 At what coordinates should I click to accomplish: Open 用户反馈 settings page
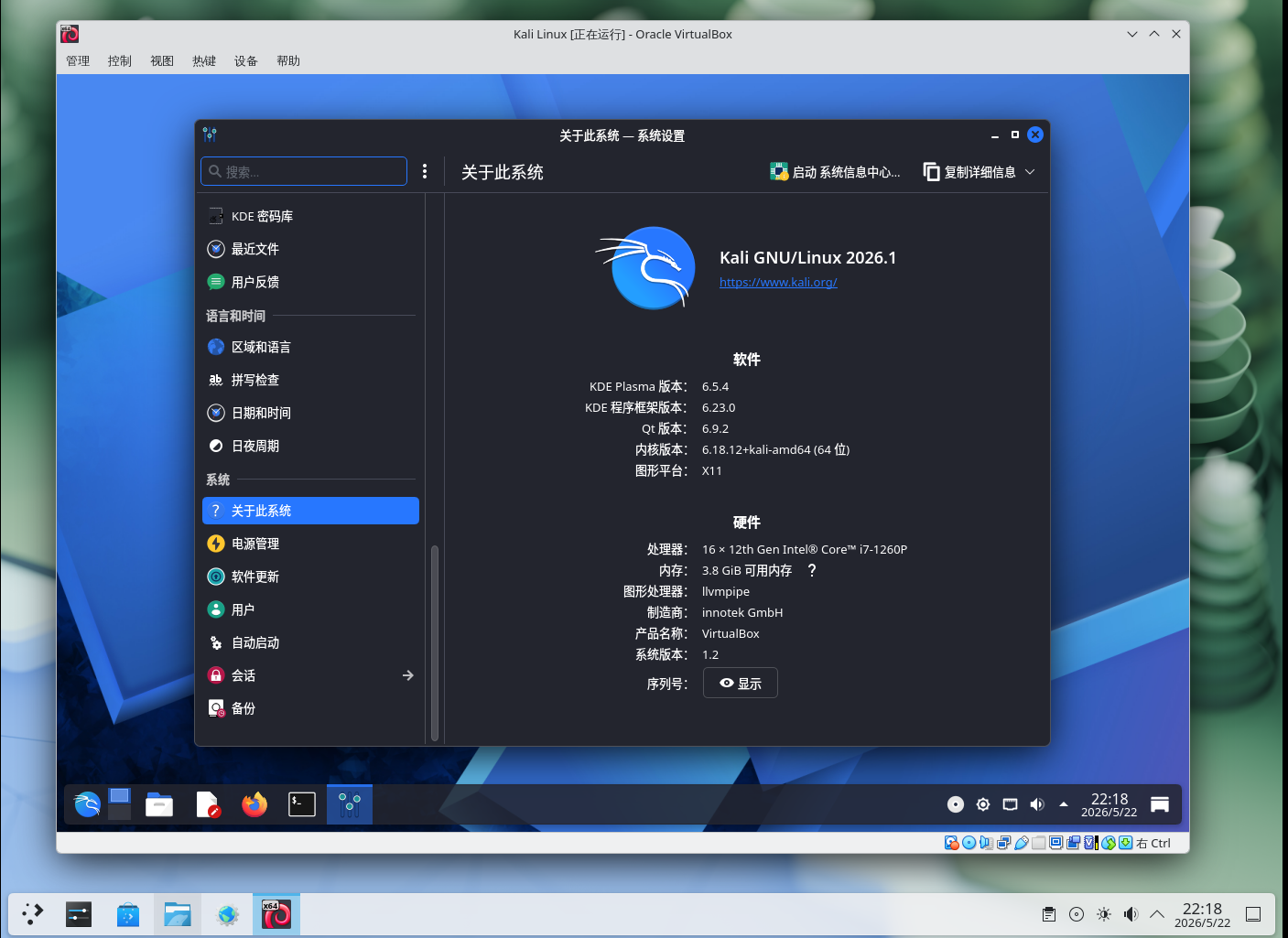(x=309, y=282)
